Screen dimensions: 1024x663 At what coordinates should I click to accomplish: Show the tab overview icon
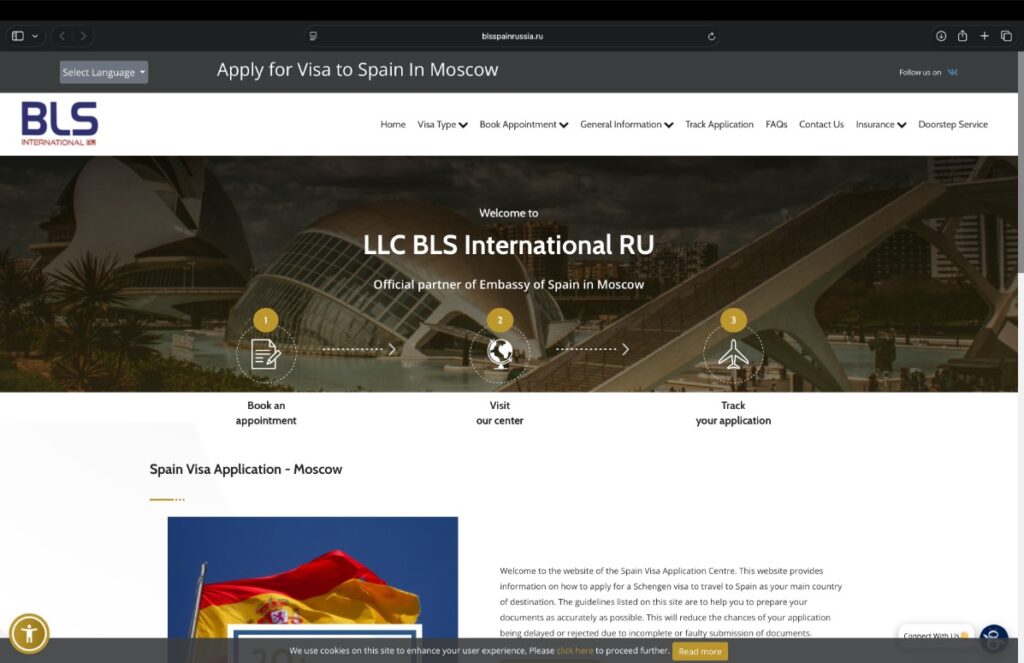click(x=1006, y=36)
